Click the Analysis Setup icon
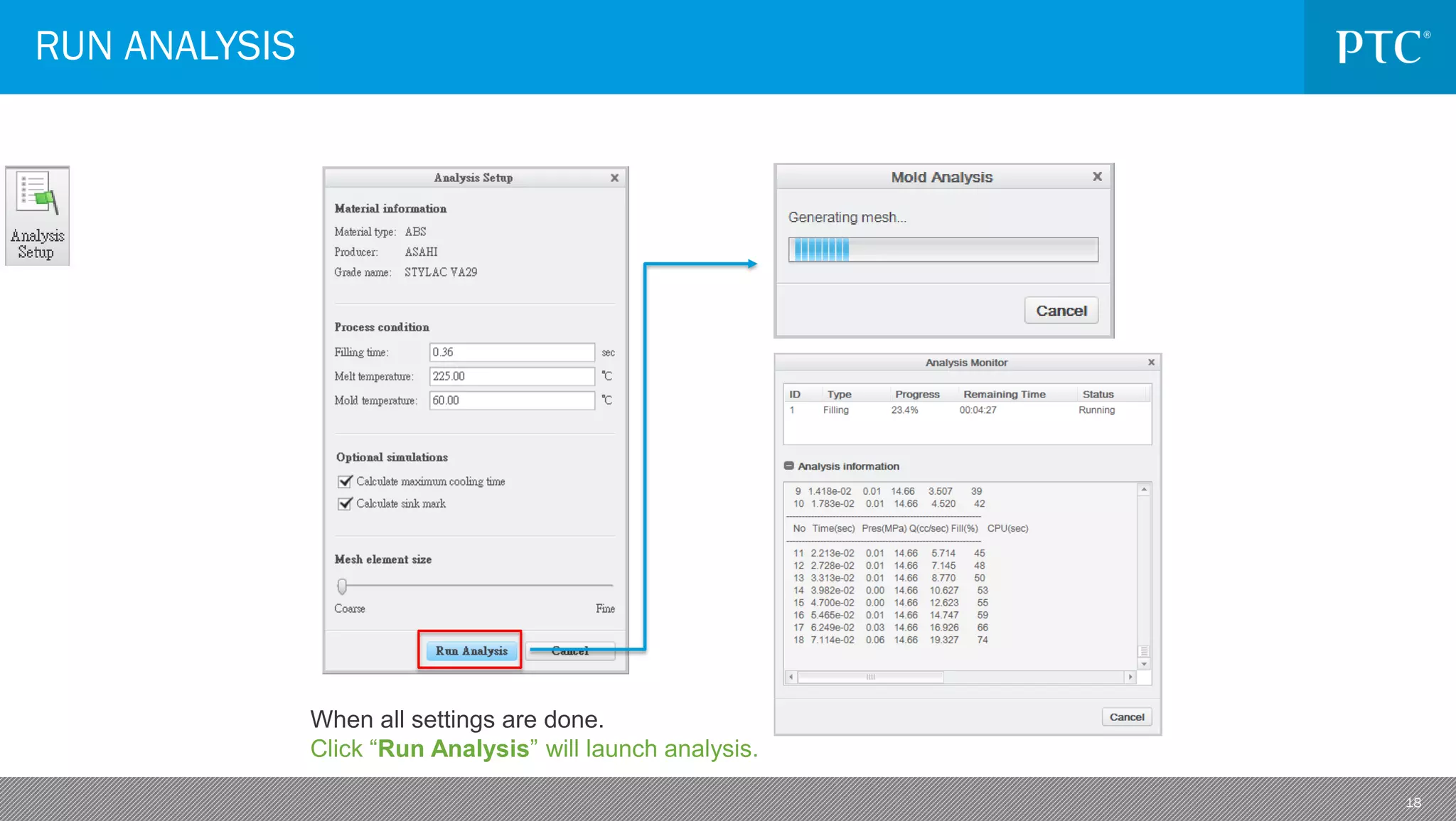This screenshot has width=1456, height=821. tap(37, 216)
